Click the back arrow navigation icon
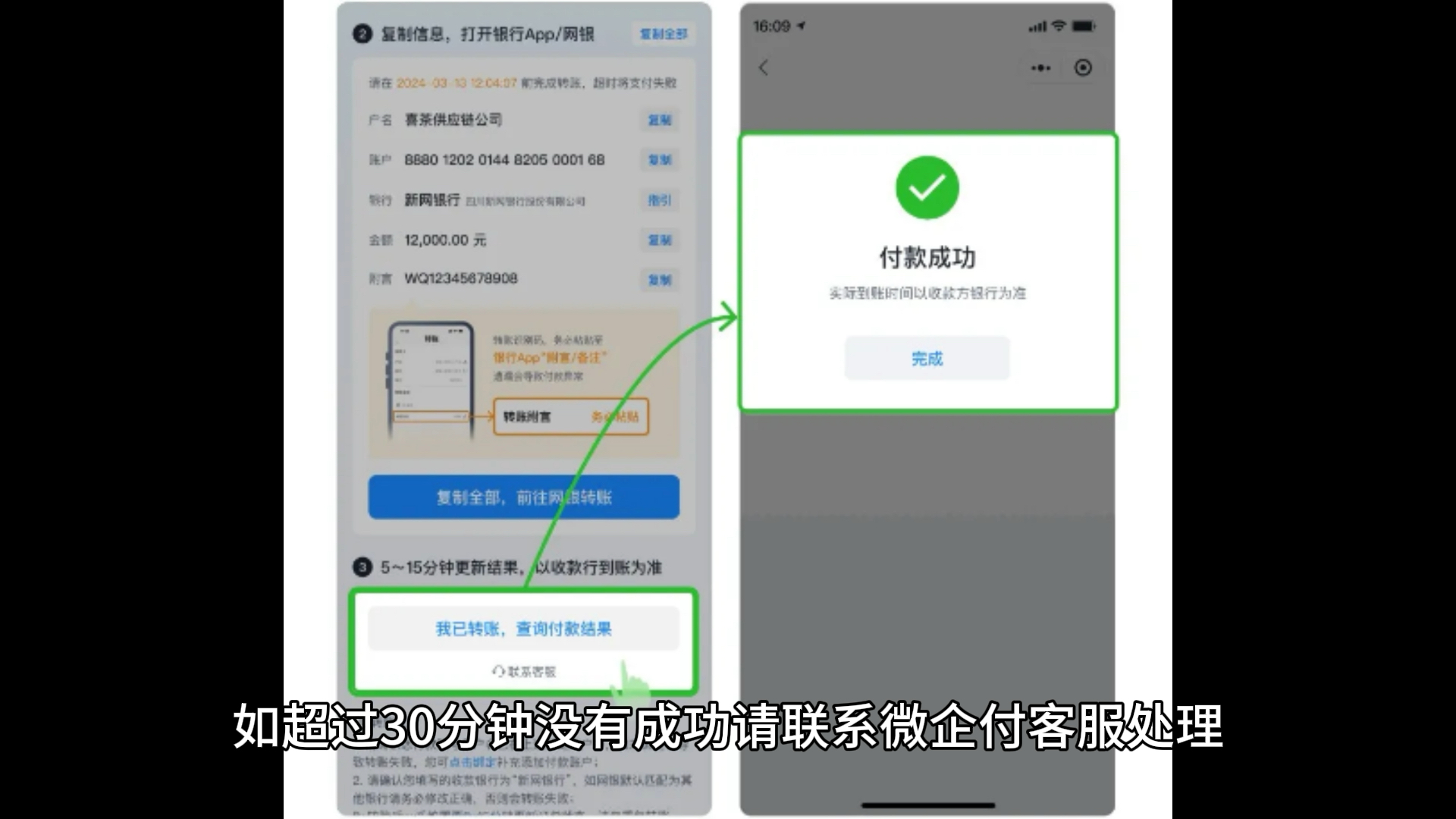The height and width of the screenshot is (819, 1456). 764,67
